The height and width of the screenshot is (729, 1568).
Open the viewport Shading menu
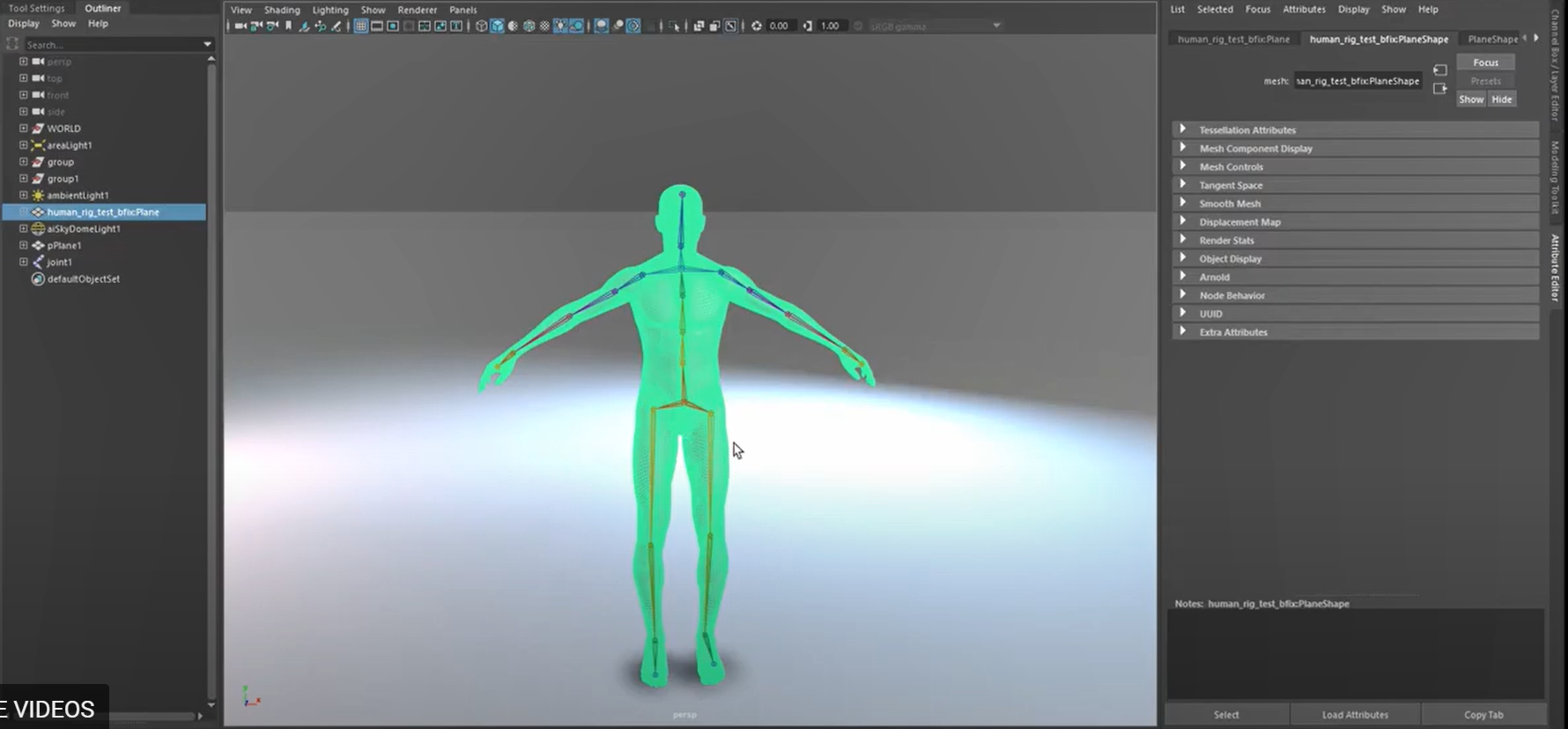tap(282, 10)
